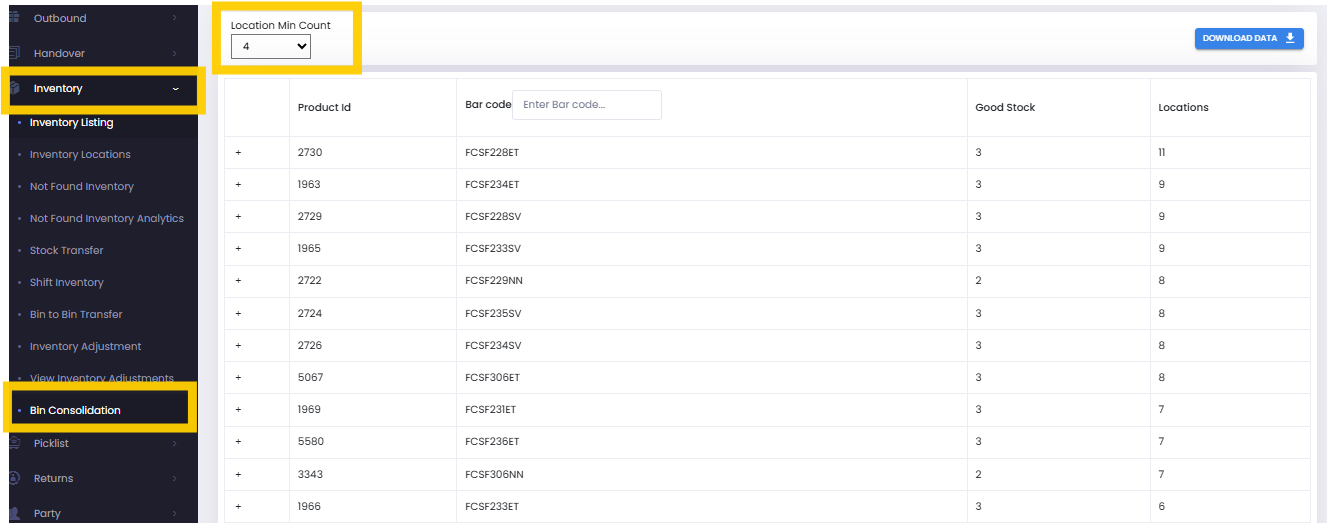Click the Bar code search field
The image size is (1327, 523).
tap(587, 105)
